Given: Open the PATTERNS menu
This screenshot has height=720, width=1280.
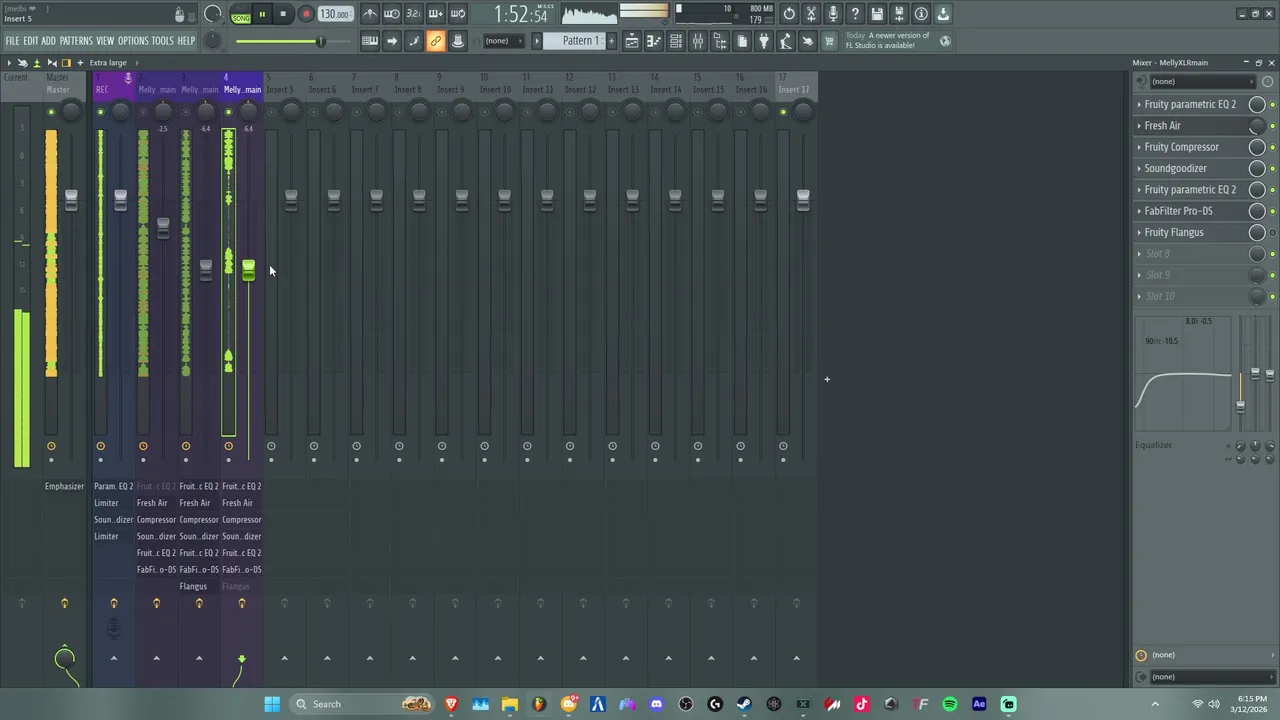Looking at the screenshot, I should coord(76,41).
